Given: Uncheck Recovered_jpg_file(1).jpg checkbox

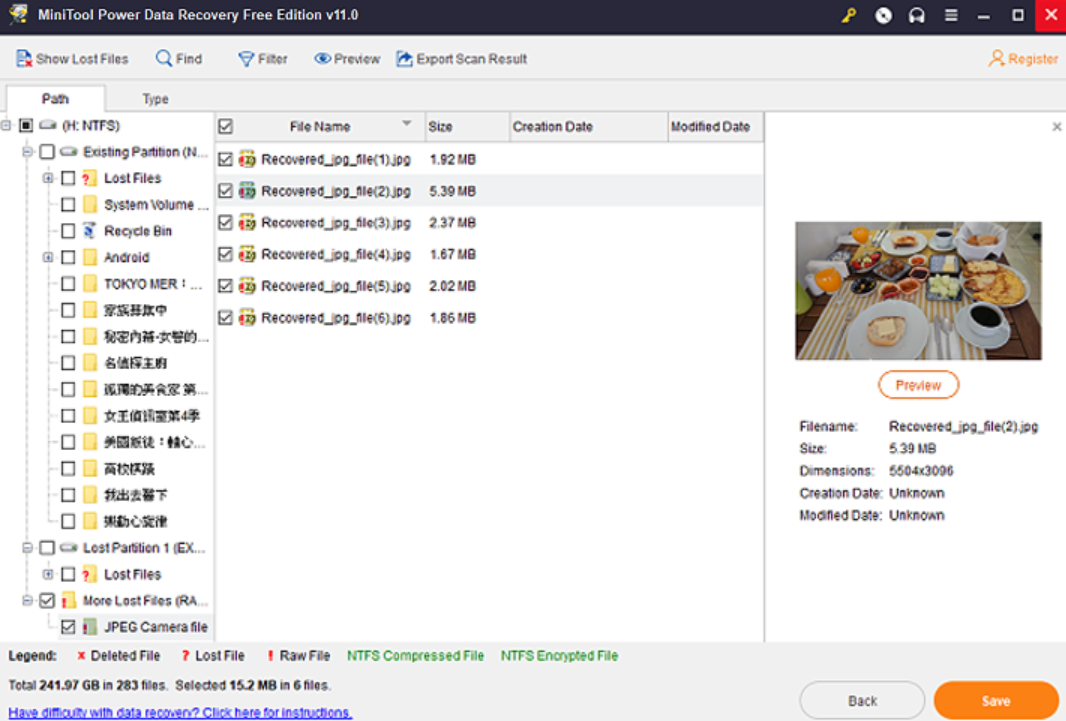Looking at the screenshot, I should pos(226,160).
